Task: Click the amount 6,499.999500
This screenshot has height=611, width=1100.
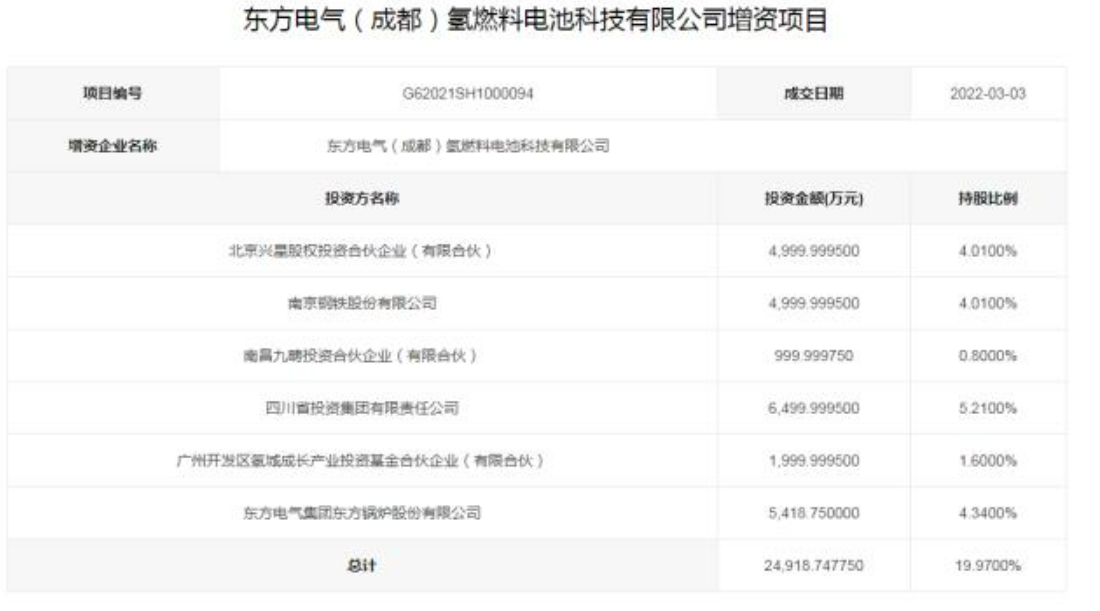Action: tap(813, 408)
